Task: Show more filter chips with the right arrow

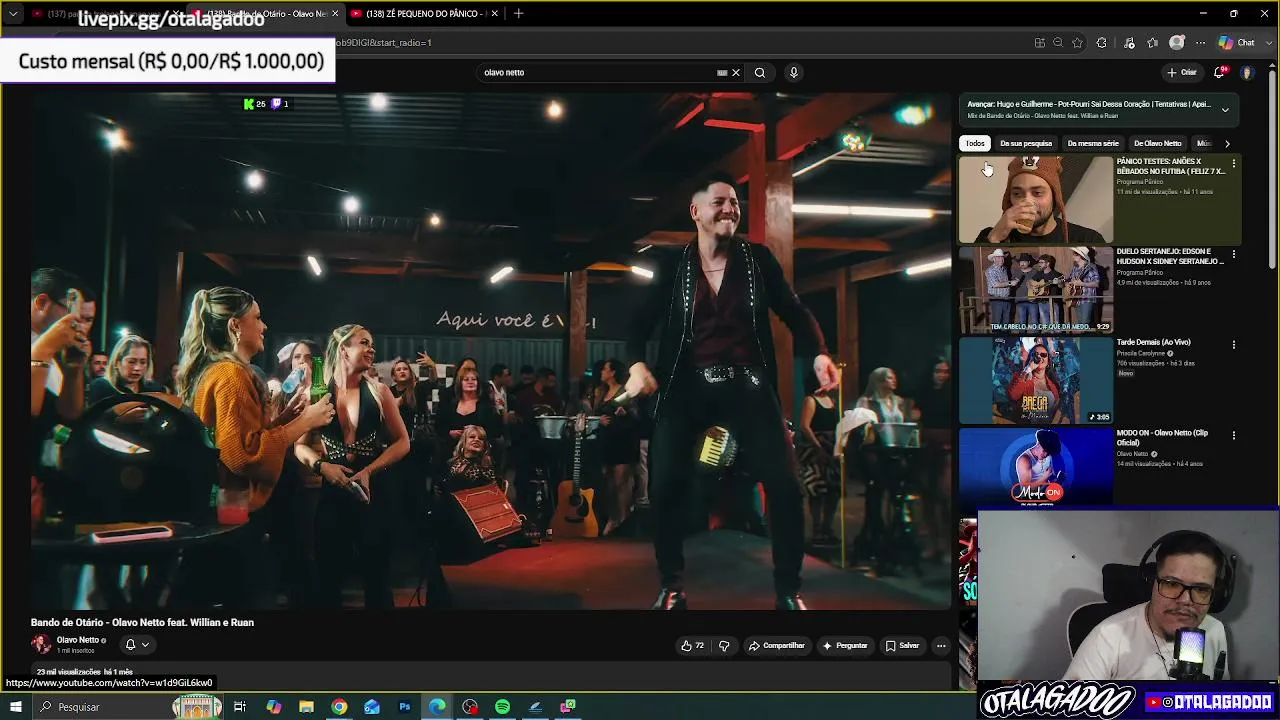Action: (x=1227, y=143)
